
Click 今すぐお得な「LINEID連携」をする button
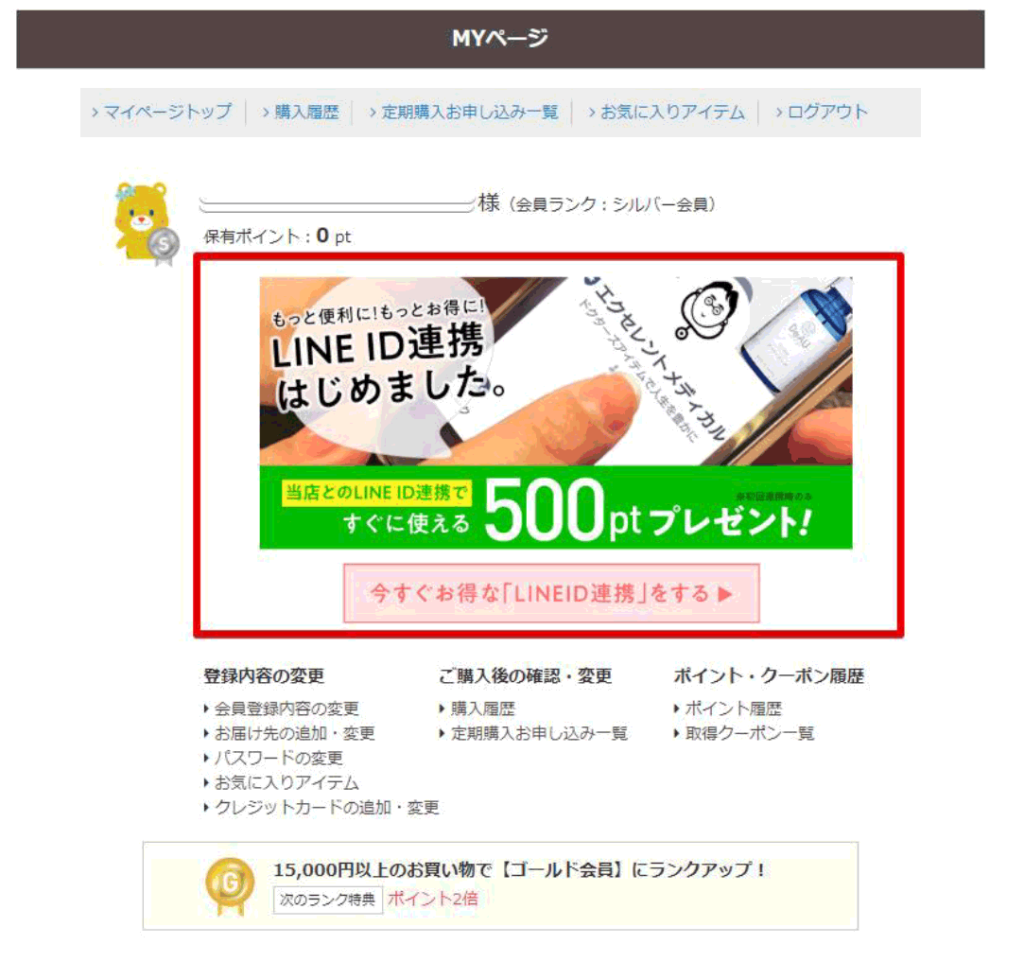pos(552,594)
